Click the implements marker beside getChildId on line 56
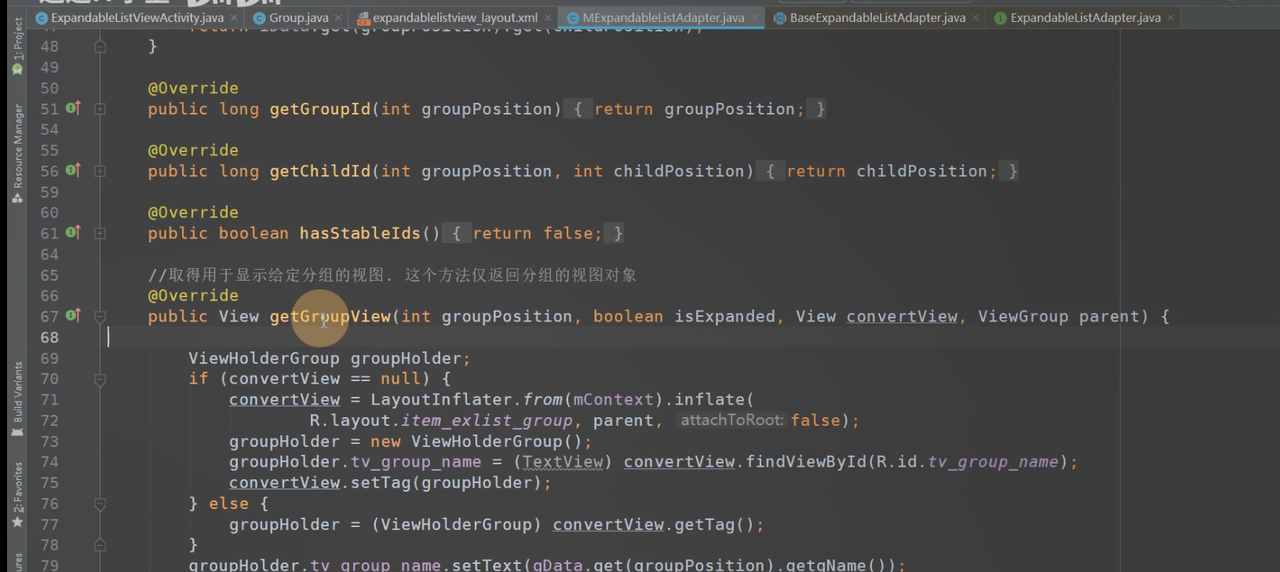1280x572 pixels. point(72,170)
